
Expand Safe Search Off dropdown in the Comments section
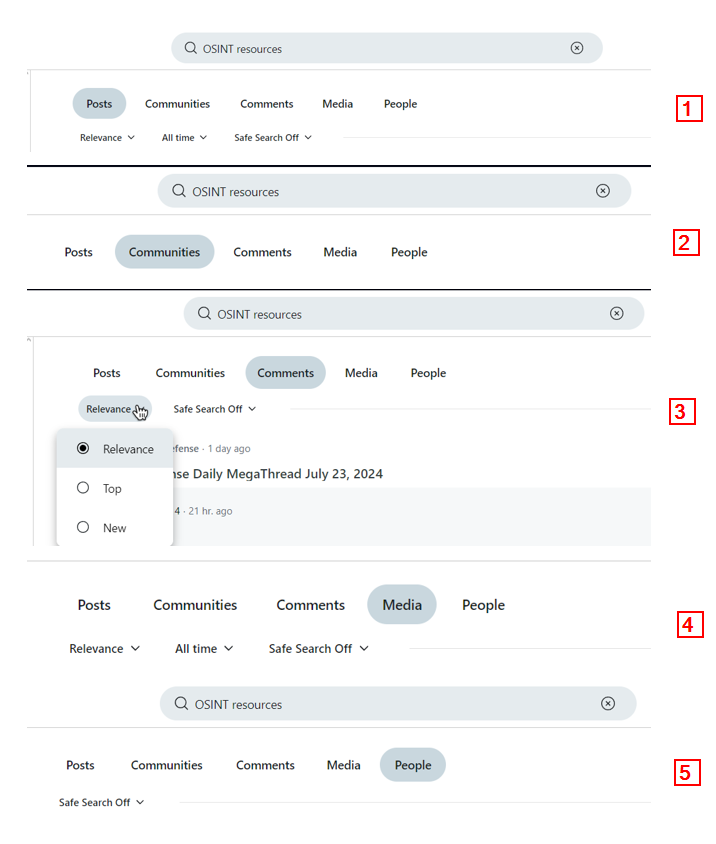point(214,409)
